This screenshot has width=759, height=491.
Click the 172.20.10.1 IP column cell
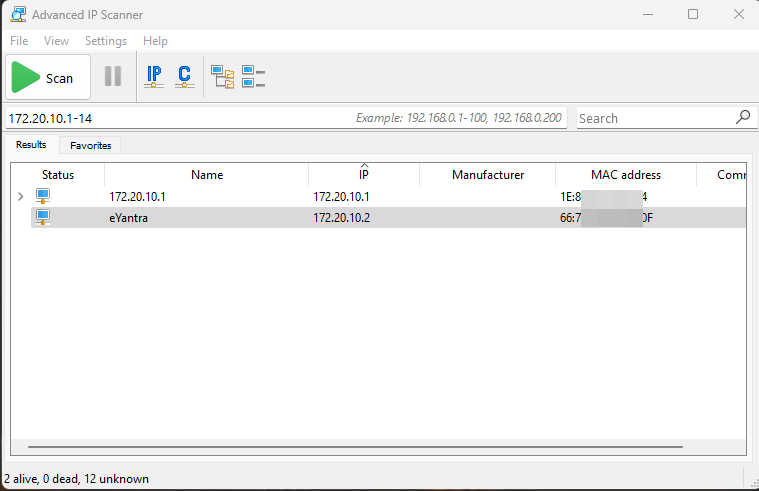341,197
